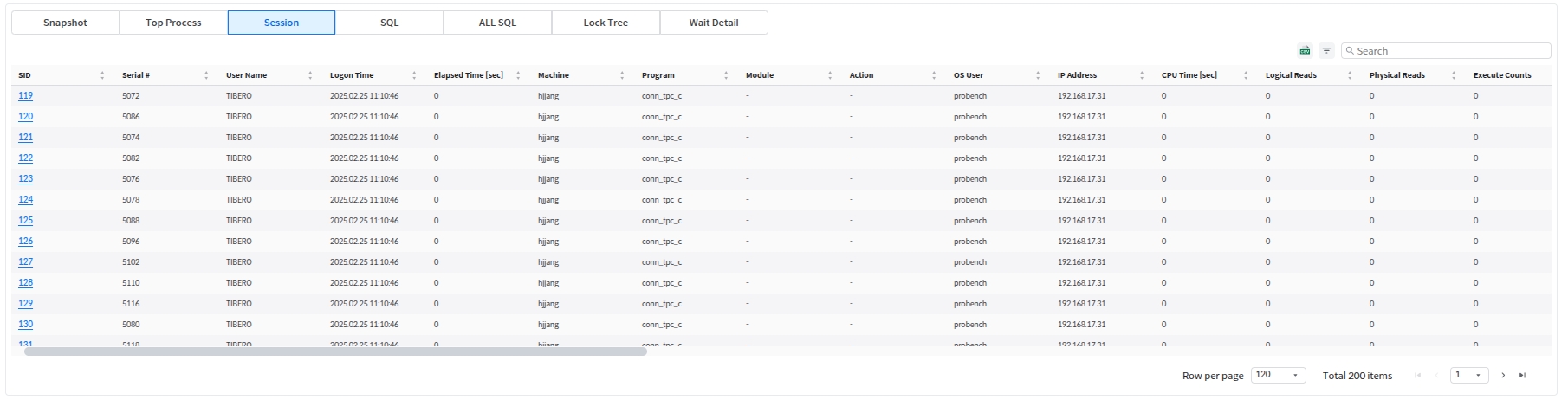The width and height of the screenshot is (1568, 400).
Task: Sort by the Machine column arrows
Action: (x=622, y=75)
